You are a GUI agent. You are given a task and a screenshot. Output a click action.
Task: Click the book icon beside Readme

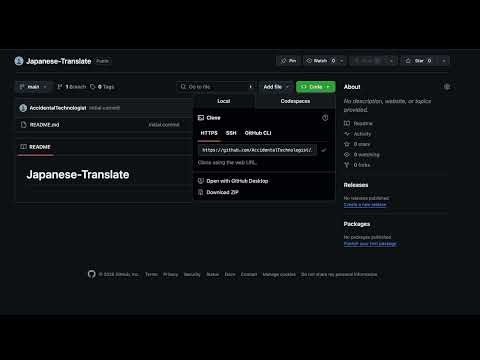click(x=347, y=123)
